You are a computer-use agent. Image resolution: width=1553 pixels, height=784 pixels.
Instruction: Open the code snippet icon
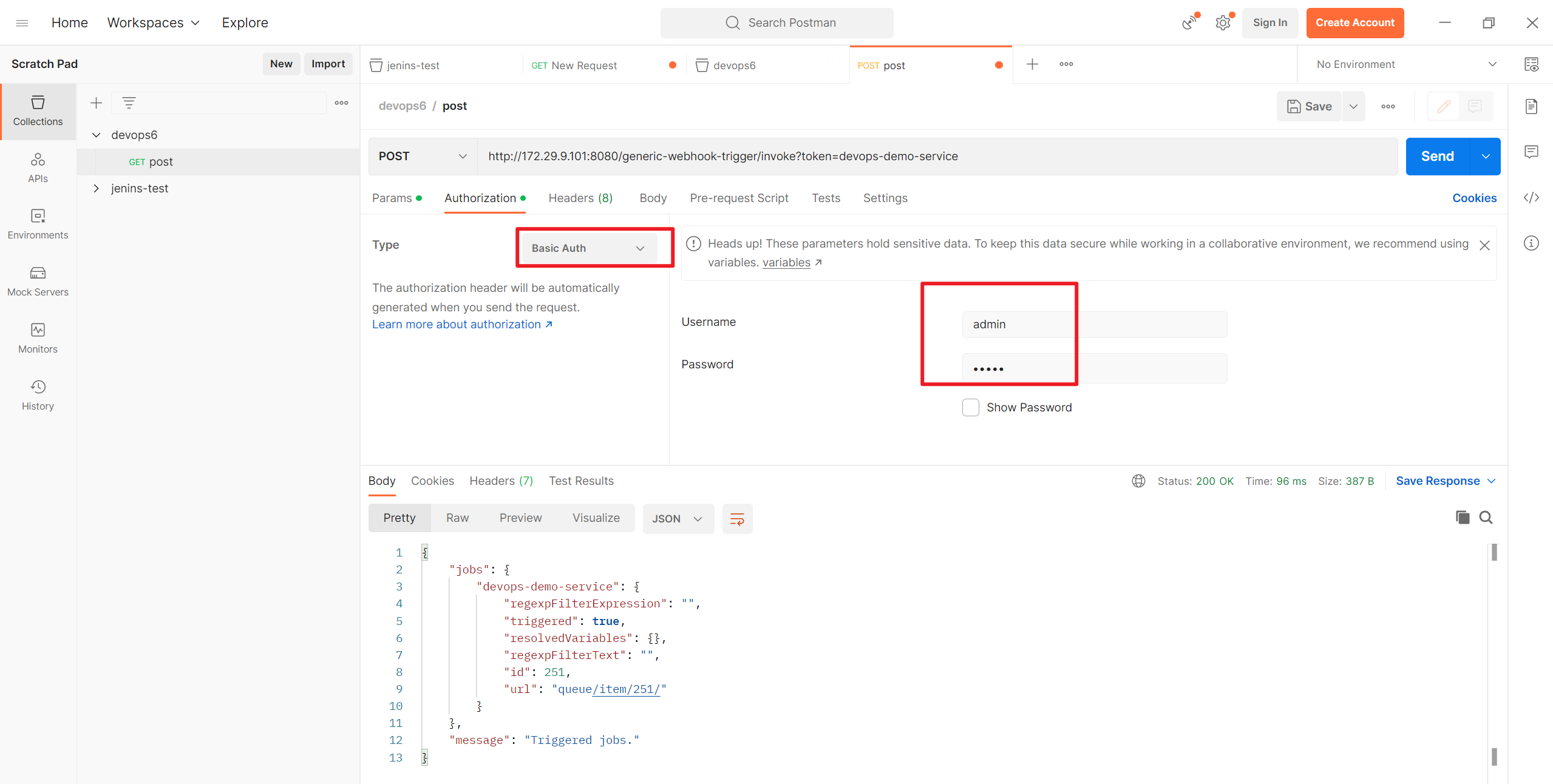click(1531, 197)
